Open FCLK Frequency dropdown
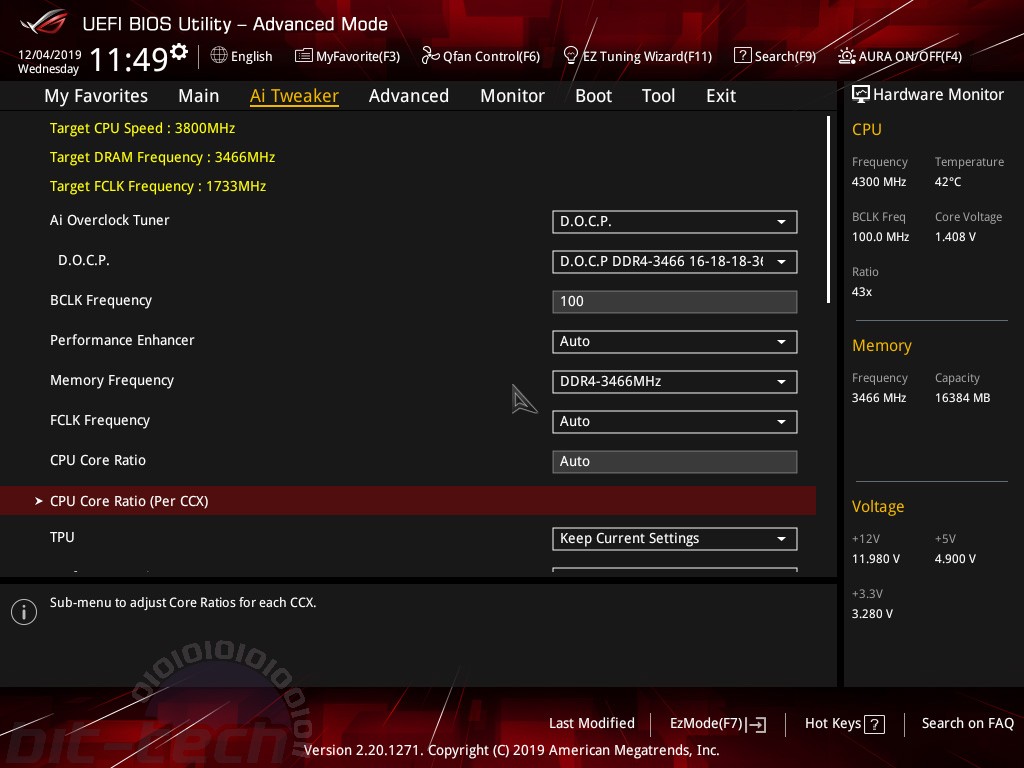This screenshot has width=1024, height=768. pos(675,422)
